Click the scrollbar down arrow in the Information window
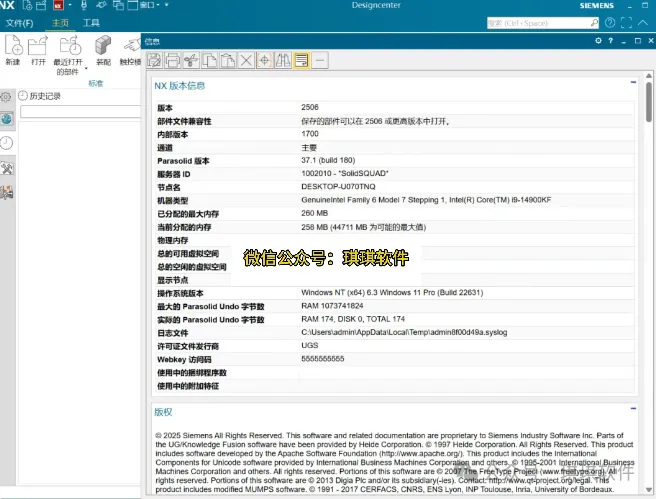This screenshot has height=499, width=656. point(648,490)
